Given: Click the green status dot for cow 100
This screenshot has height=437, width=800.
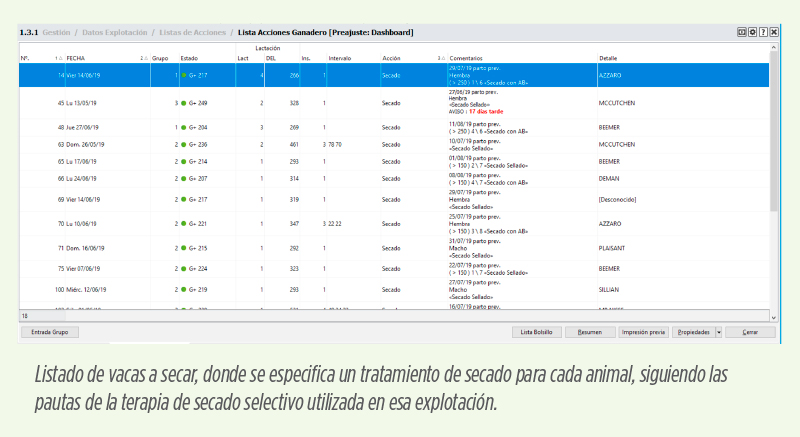Looking at the screenshot, I should tap(184, 290).
